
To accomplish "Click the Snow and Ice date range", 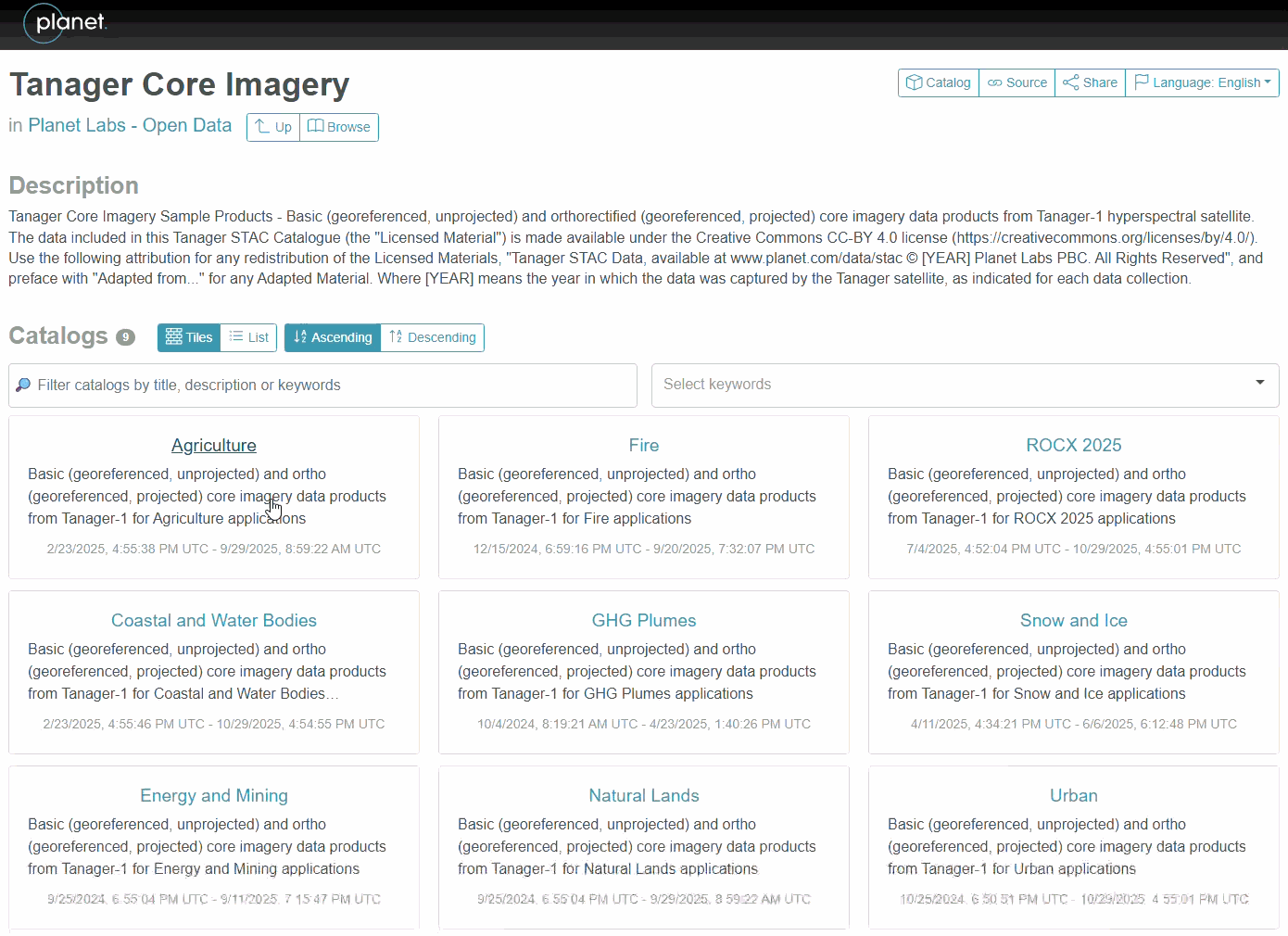I will pos(1074,724).
